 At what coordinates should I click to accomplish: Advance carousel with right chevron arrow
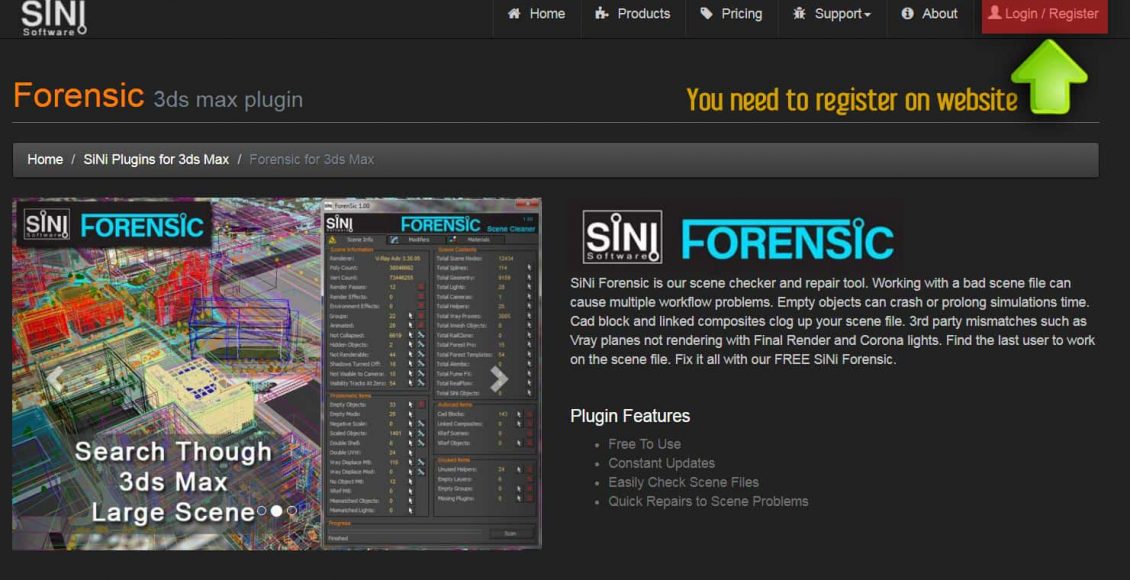(499, 378)
